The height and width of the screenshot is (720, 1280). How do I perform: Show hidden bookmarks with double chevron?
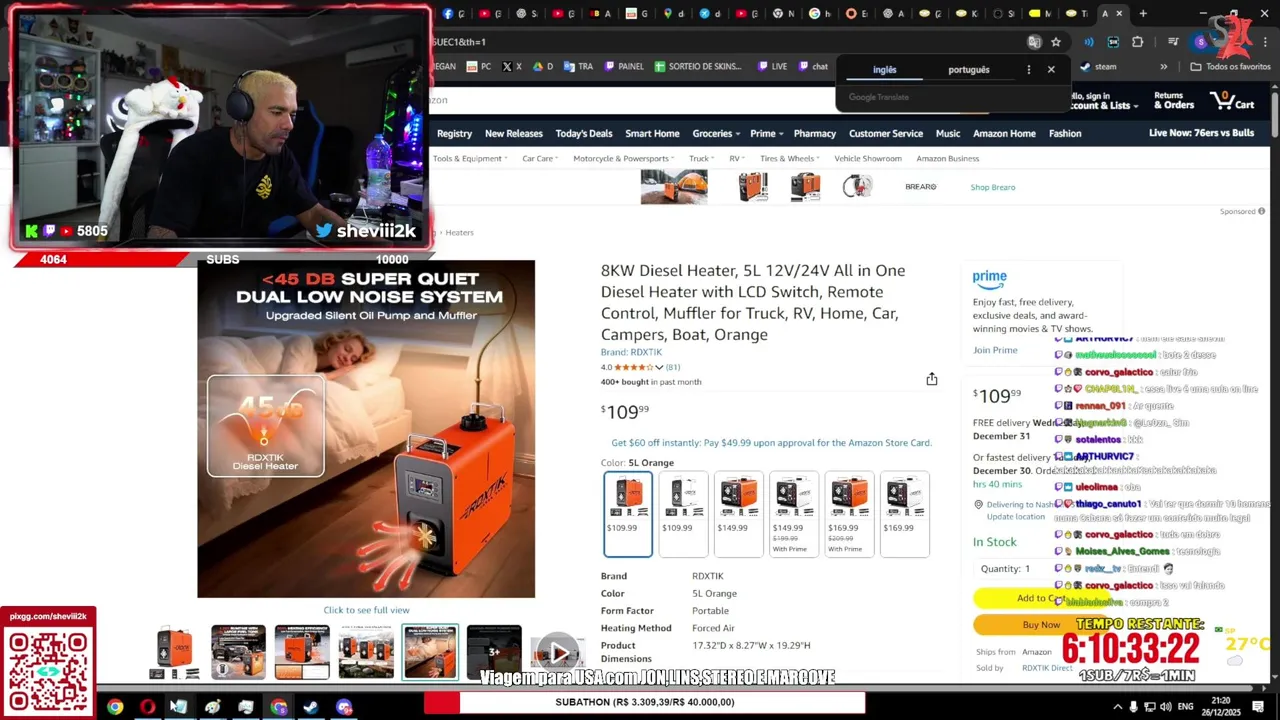[x=1163, y=67]
